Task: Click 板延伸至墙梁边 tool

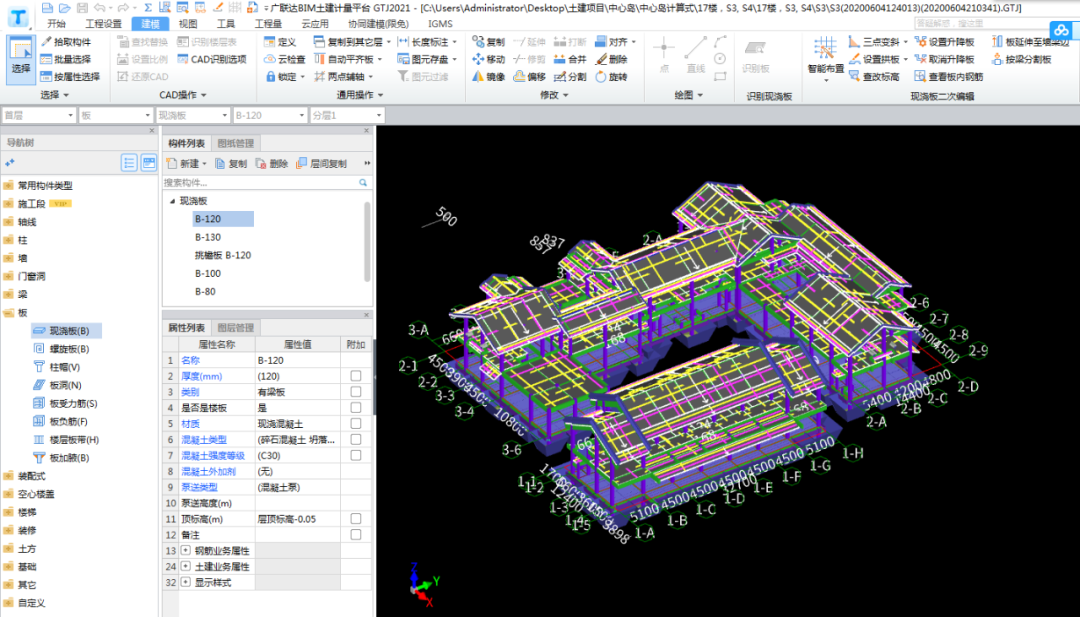Action: [1030, 42]
